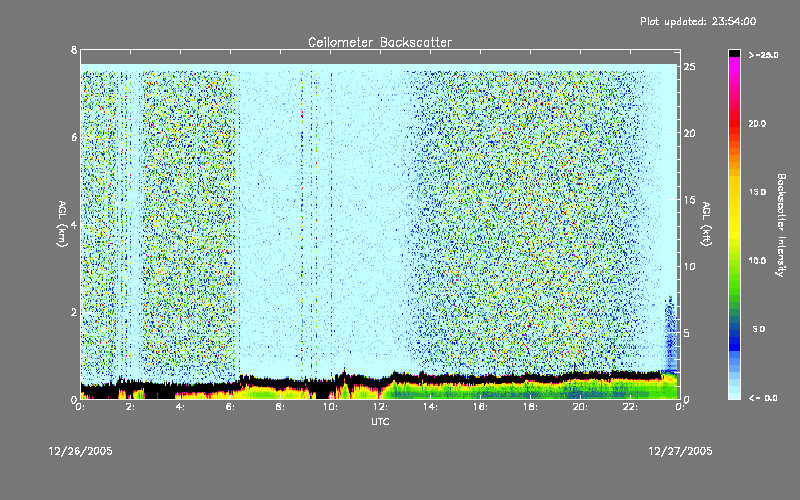Click the '5.0' colorbar tick label
Screen dimensions: 800x500
point(759,329)
